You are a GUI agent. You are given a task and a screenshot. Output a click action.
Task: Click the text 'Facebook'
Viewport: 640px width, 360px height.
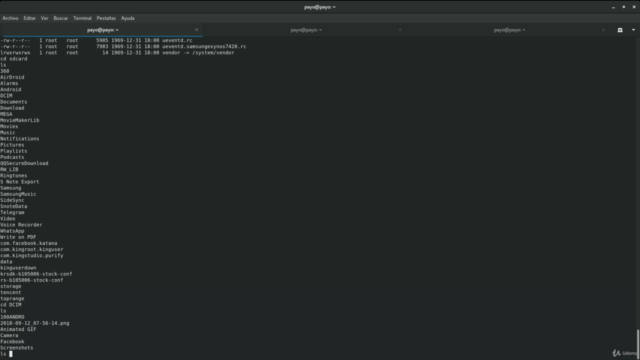(12, 342)
